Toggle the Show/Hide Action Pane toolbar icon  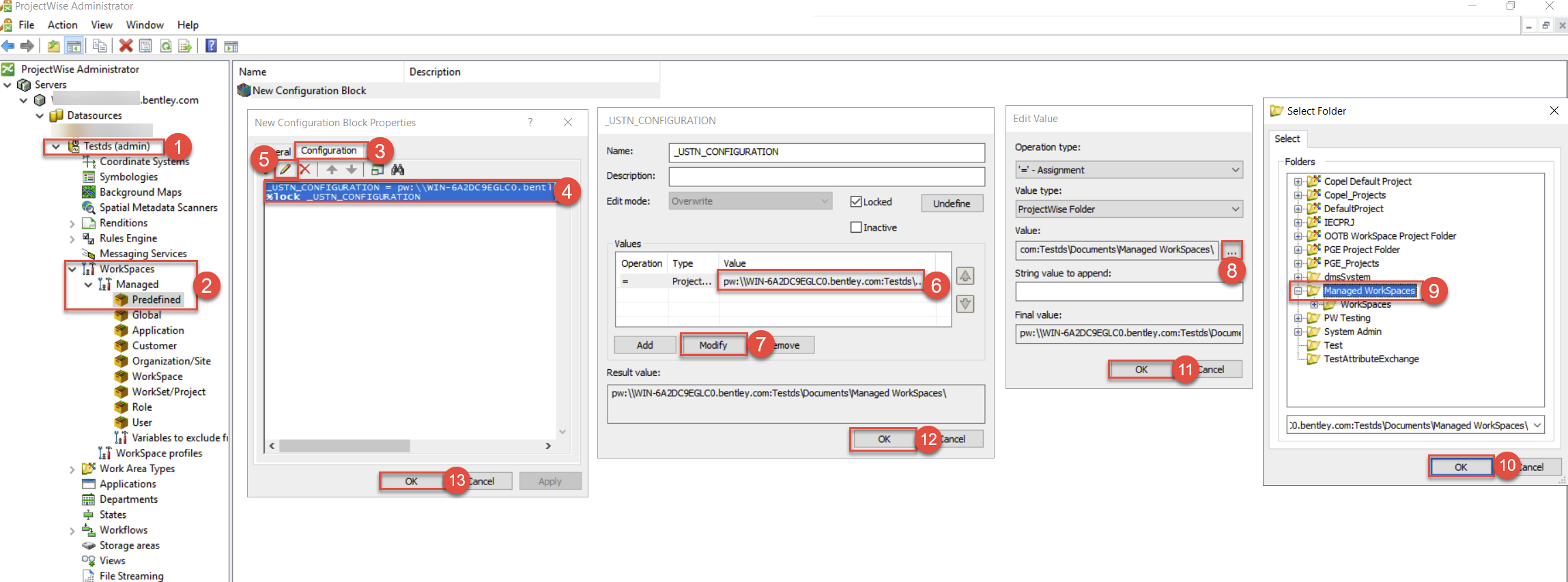[231, 46]
